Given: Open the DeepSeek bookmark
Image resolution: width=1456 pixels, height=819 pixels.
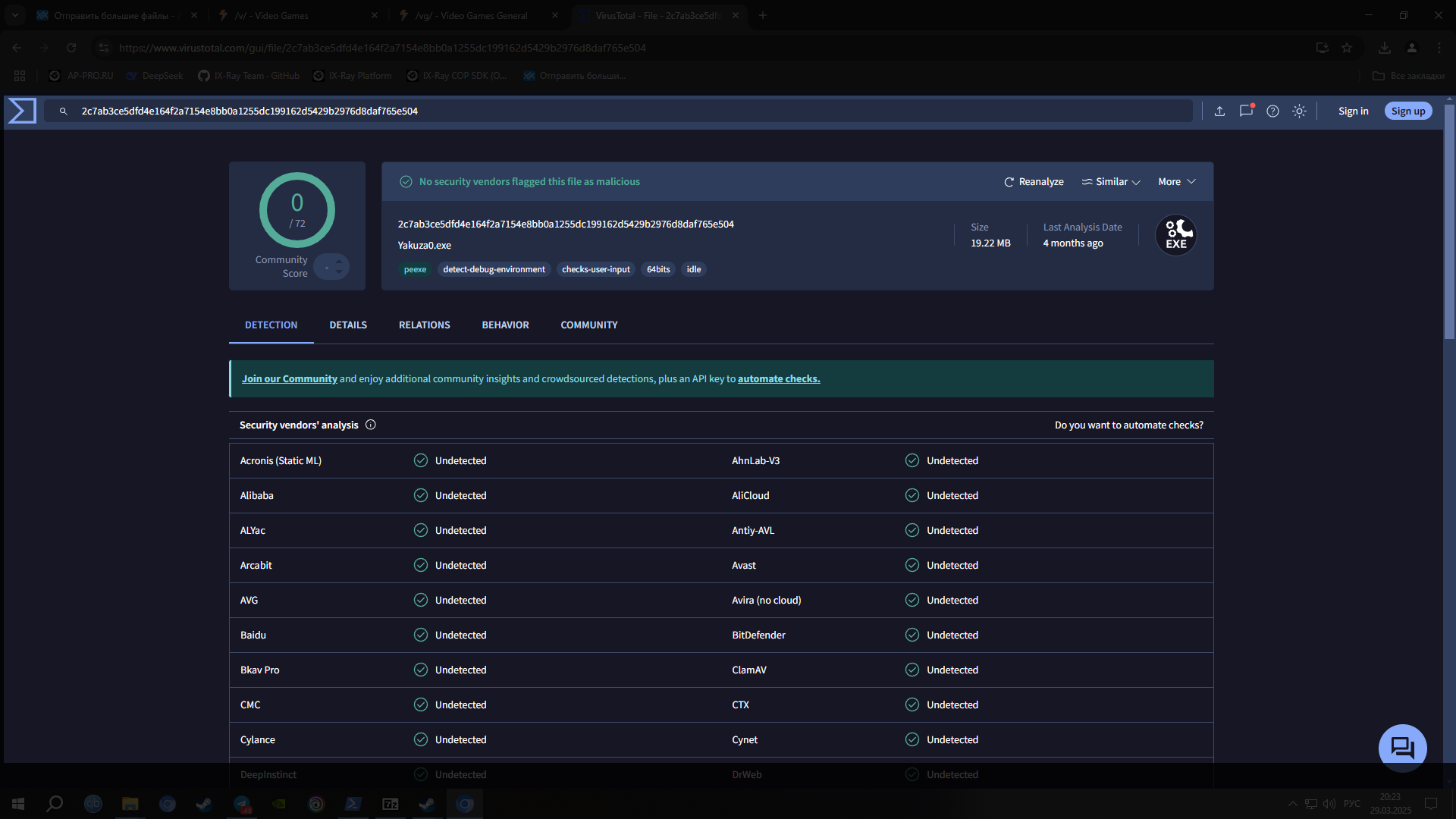Looking at the screenshot, I should (x=155, y=76).
